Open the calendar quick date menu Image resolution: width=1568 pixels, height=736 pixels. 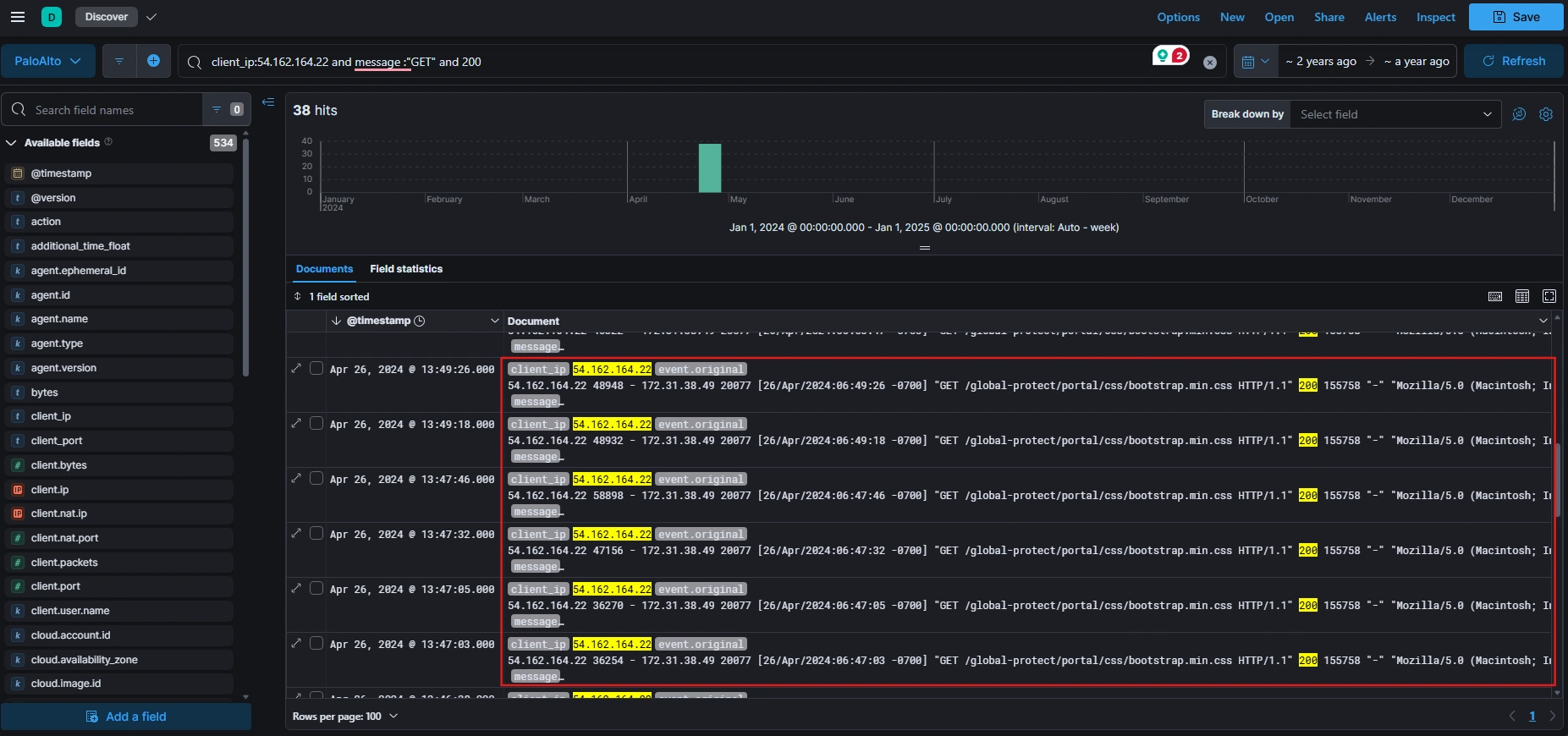click(1255, 62)
